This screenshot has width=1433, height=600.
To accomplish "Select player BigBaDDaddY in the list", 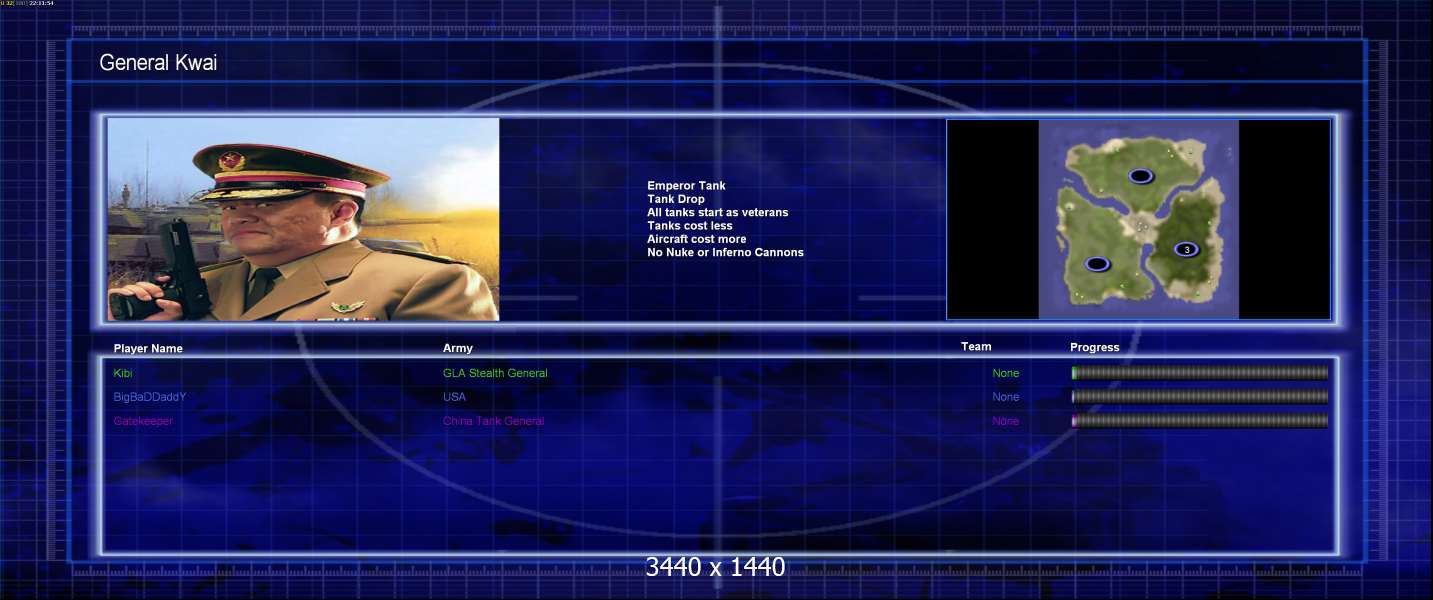I will click(150, 397).
